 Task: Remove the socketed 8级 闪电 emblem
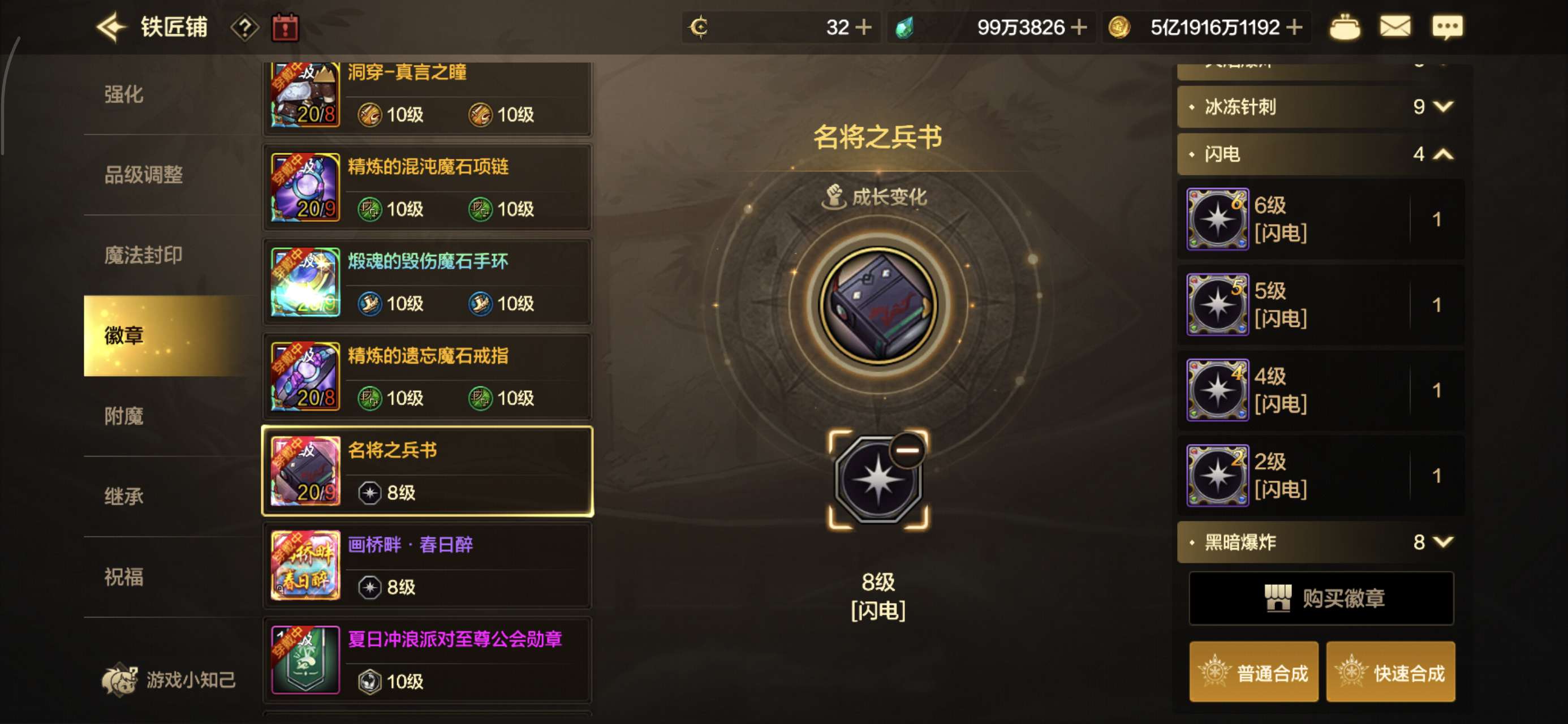tap(907, 451)
